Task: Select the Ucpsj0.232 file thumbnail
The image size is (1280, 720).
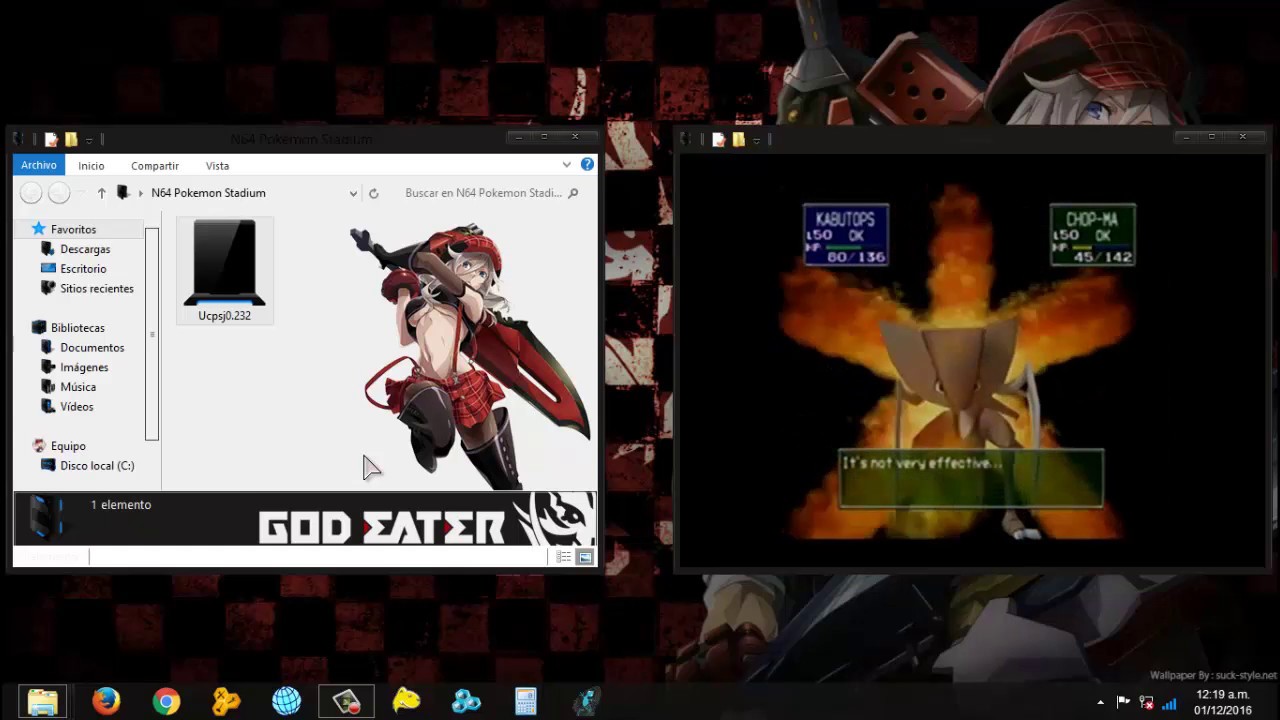Action: pos(225,262)
